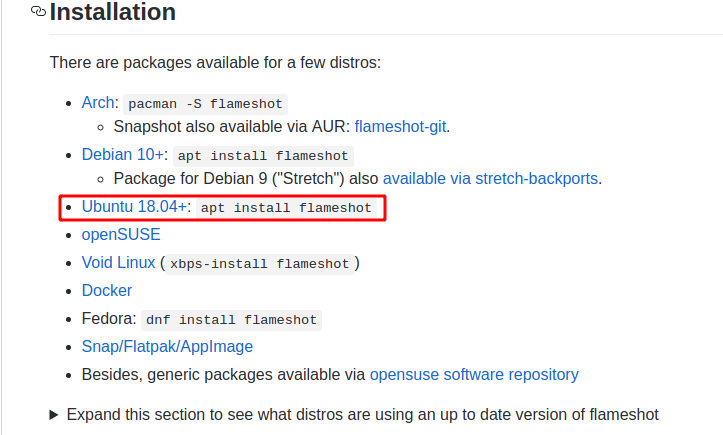723x435 pixels.
Task: Follow the Snap/Flatpak/AppImage link
Action: pyautogui.click(x=167, y=346)
